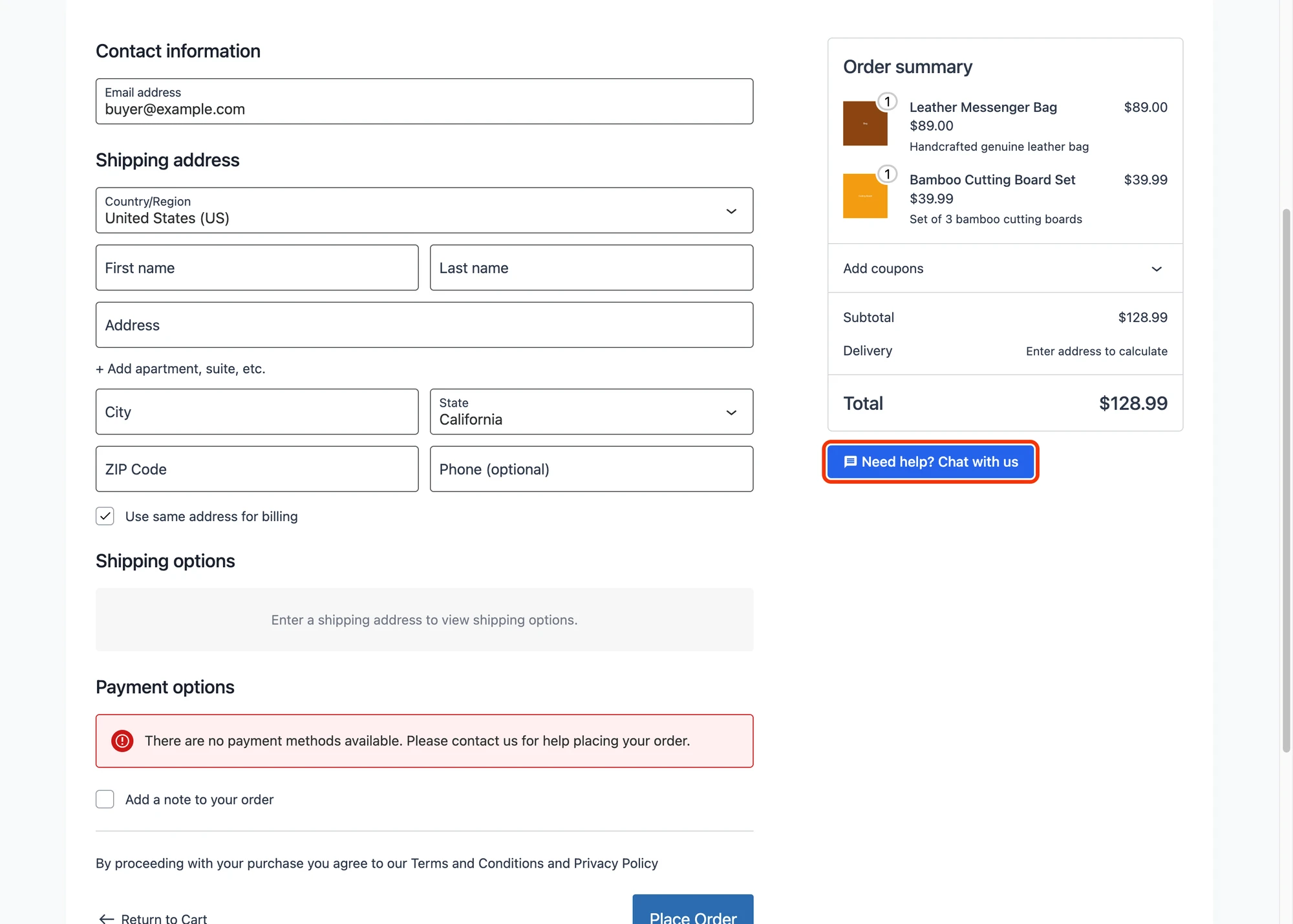
Task: Click the chat bubble icon in help button
Action: [x=850, y=462]
